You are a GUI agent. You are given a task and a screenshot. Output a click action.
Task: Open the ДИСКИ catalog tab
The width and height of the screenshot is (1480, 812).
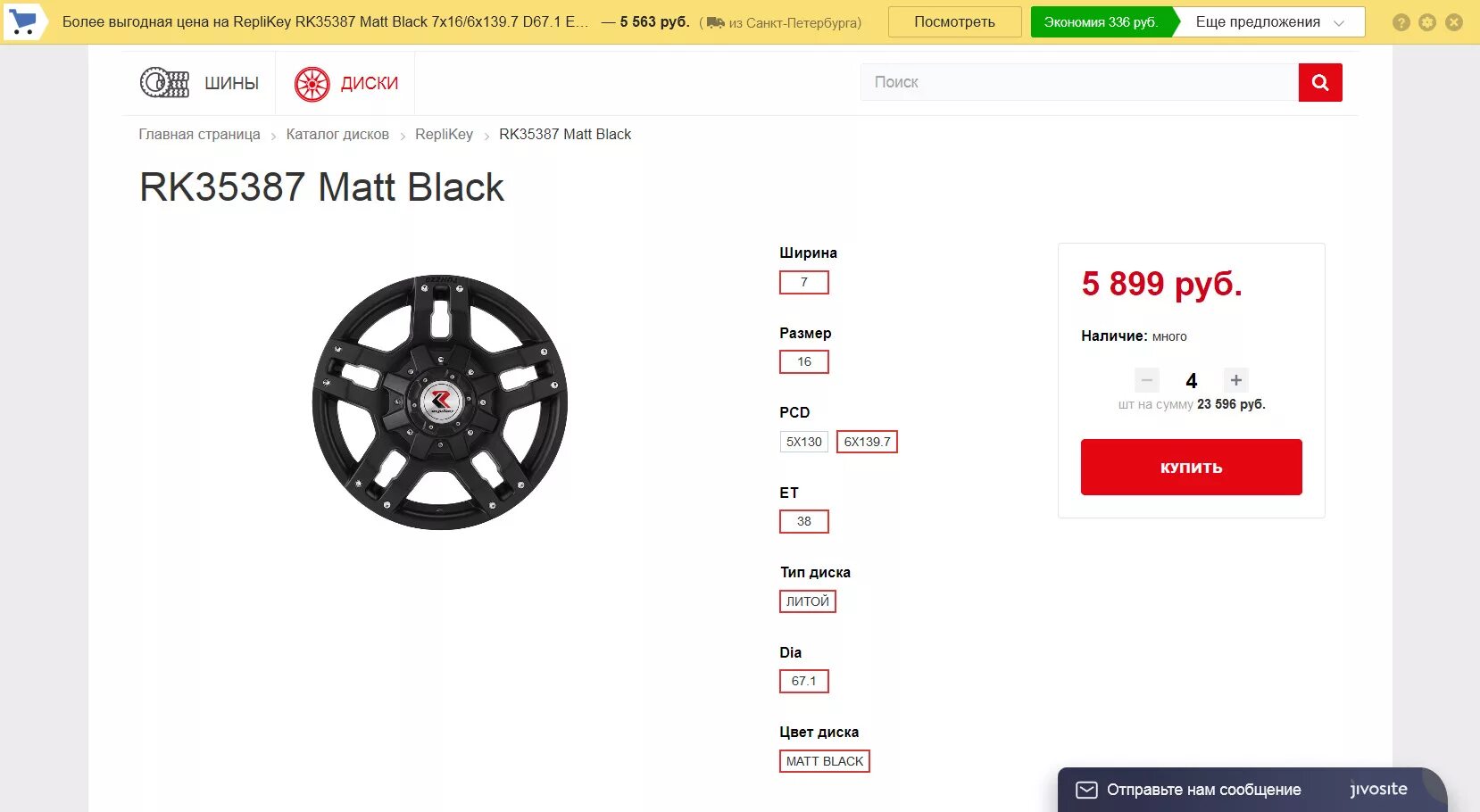346,84
